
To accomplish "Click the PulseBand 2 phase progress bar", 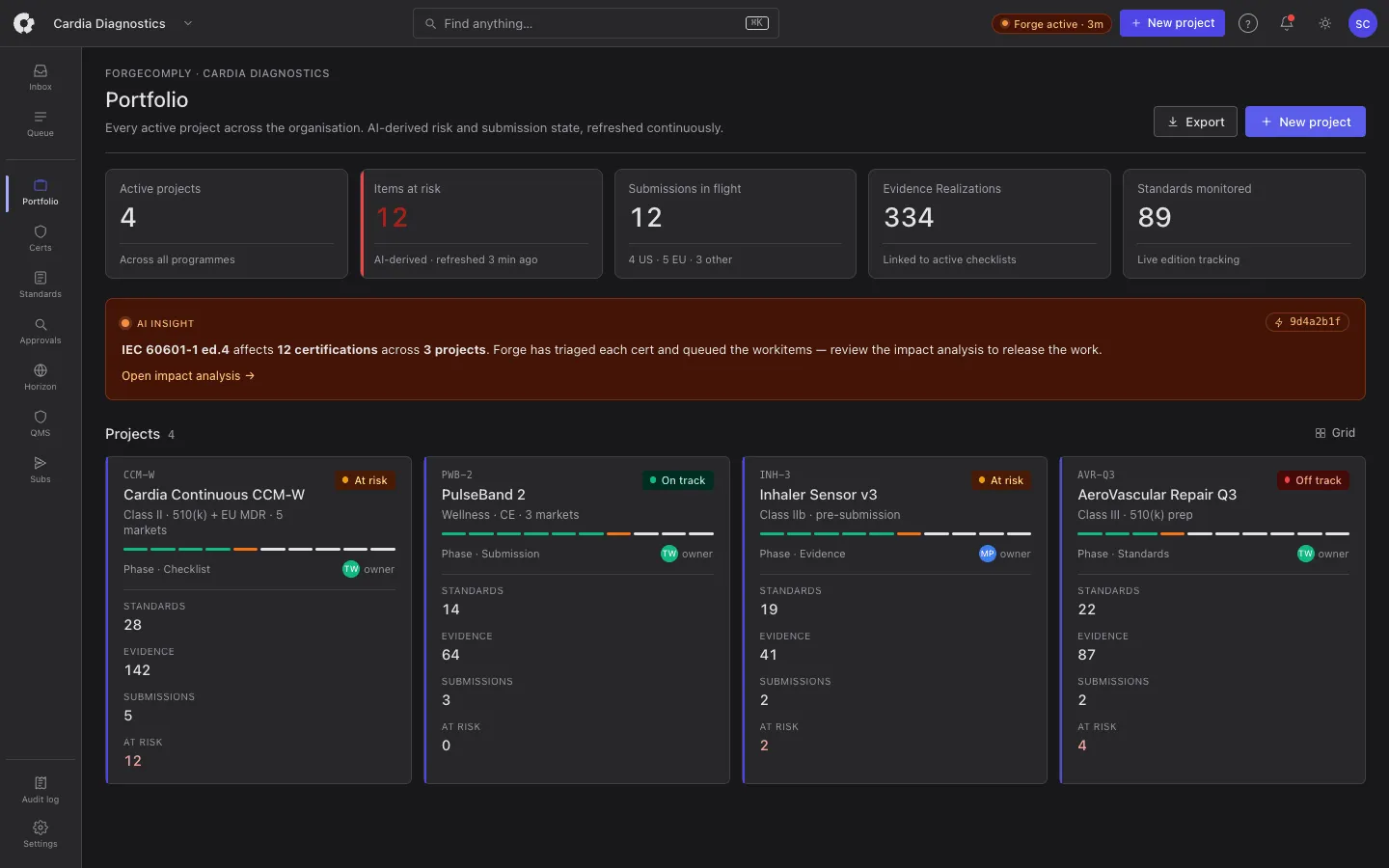I will pyautogui.click(x=578, y=533).
